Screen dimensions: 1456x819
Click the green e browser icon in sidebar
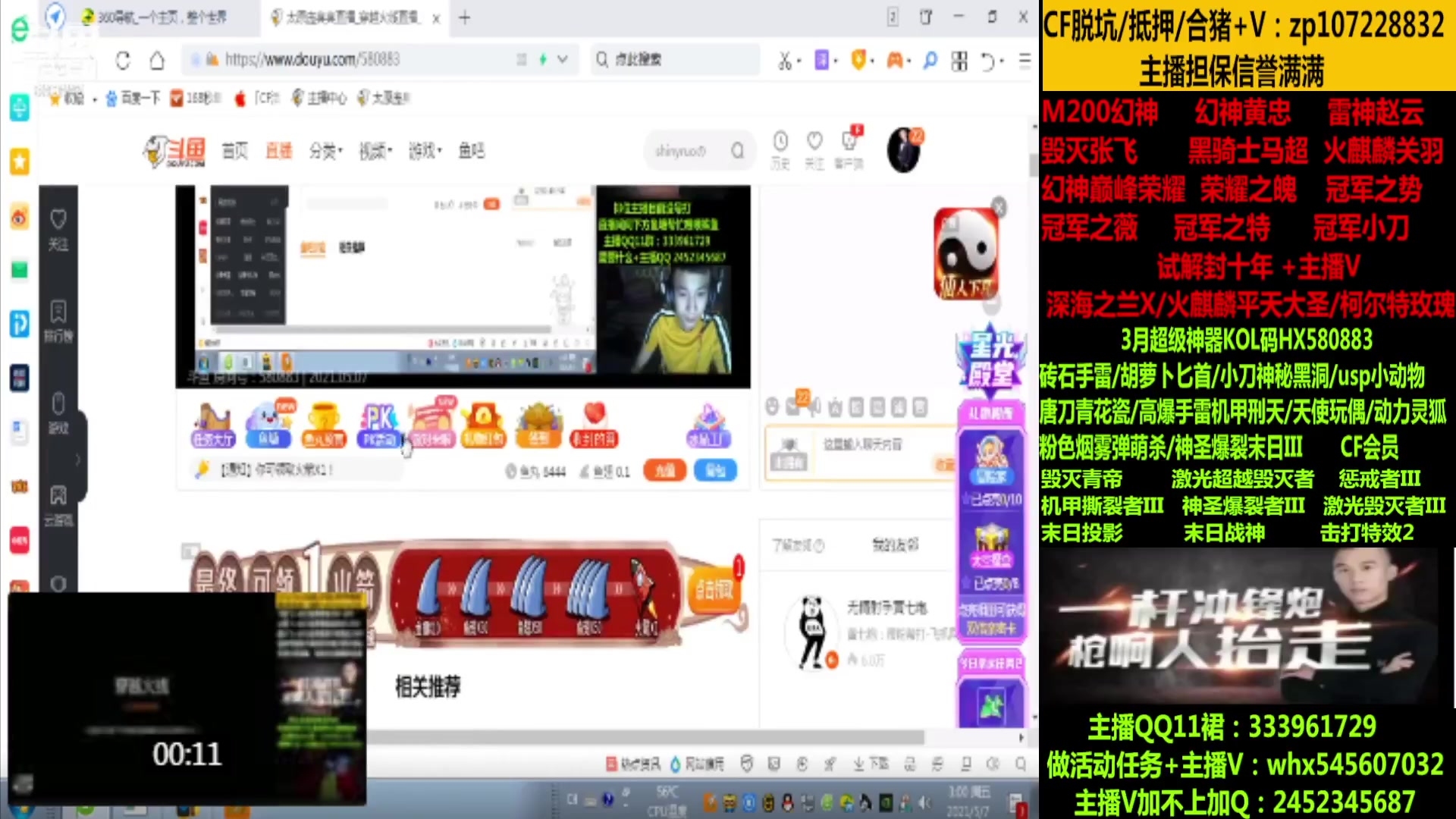(x=19, y=29)
